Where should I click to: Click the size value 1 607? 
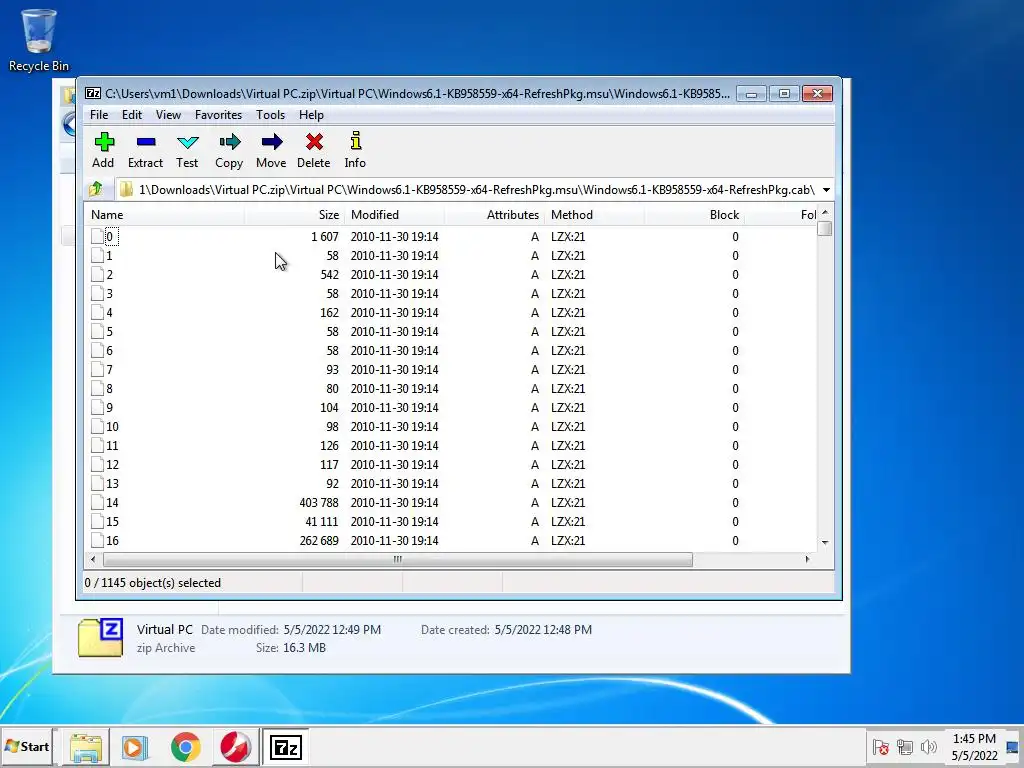point(325,236)
